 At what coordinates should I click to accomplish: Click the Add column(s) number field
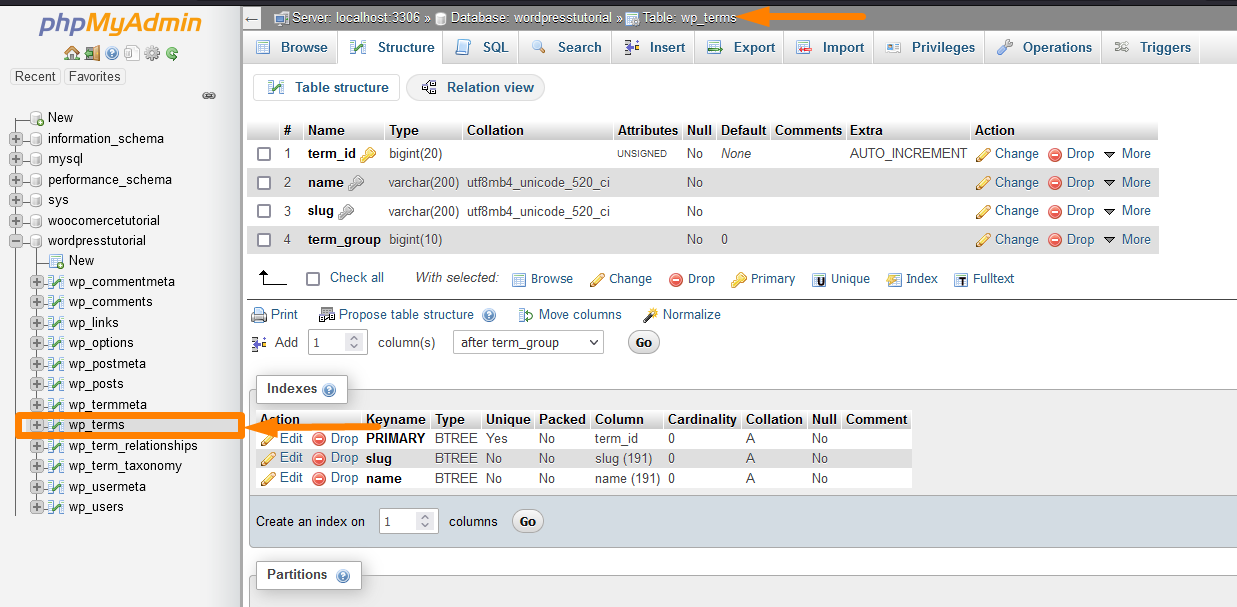click(338, 342)
